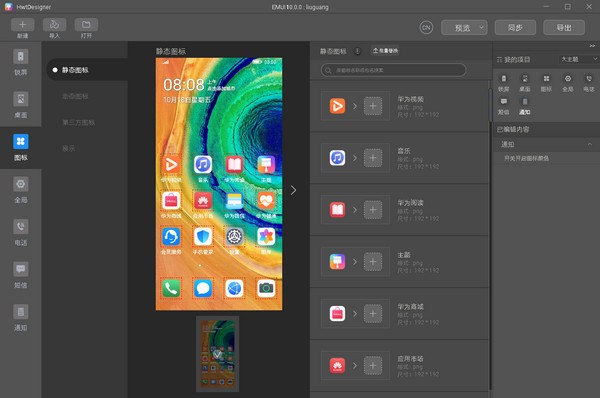600x398 pixels.
Task: Click Huawei Reading book icon on phone preview
Action: tap(234, 165)
